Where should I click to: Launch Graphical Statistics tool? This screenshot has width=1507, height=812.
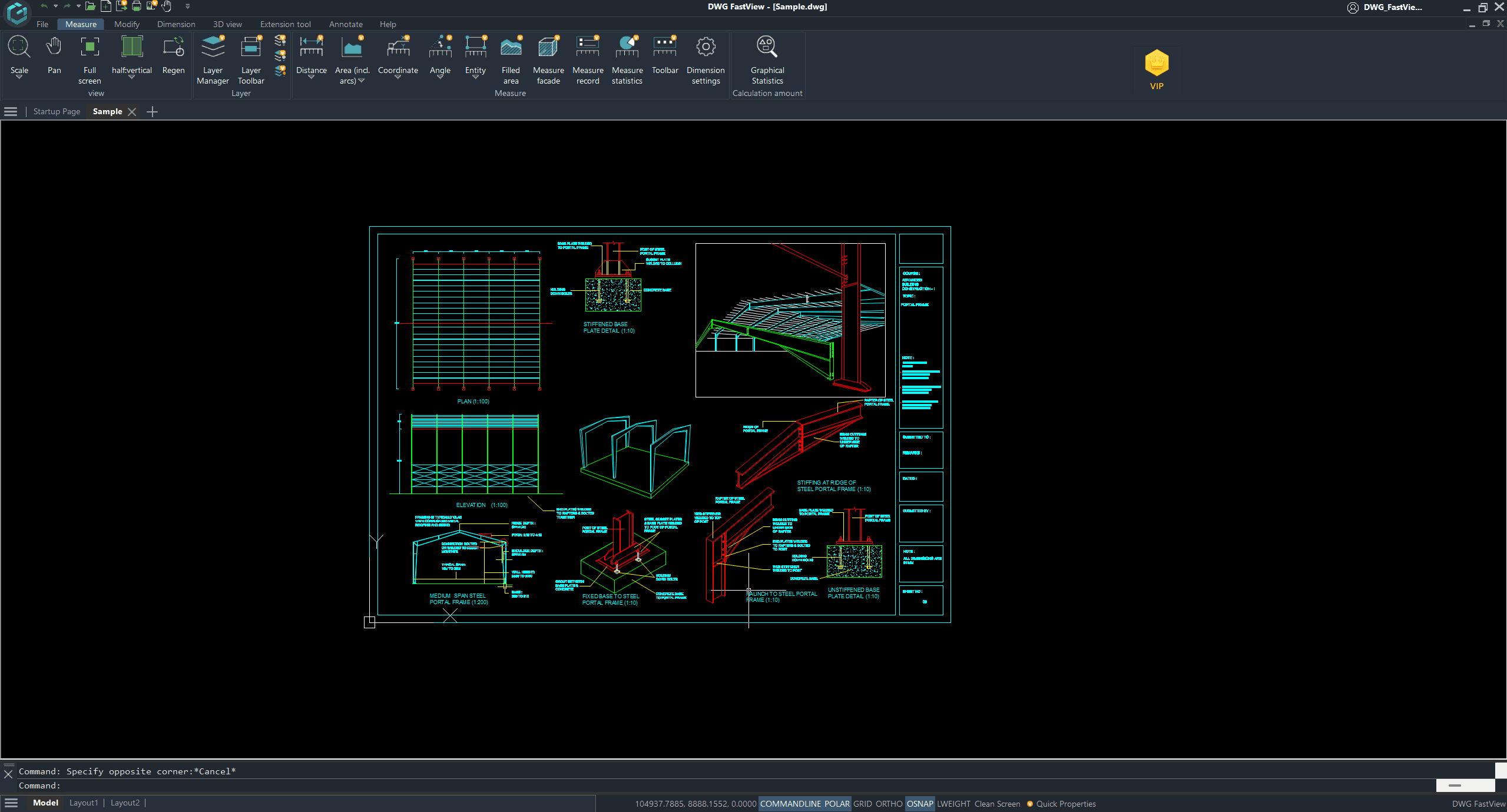coord(767,47)
